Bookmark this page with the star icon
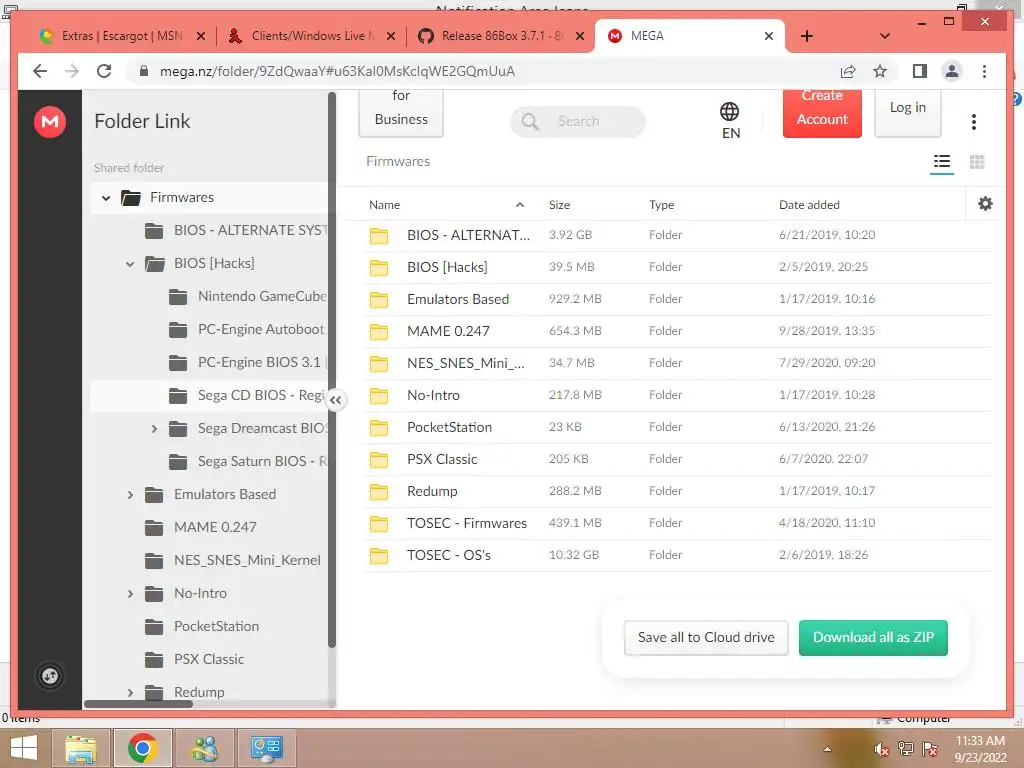 pyautogui.click(x=880, y=71)
